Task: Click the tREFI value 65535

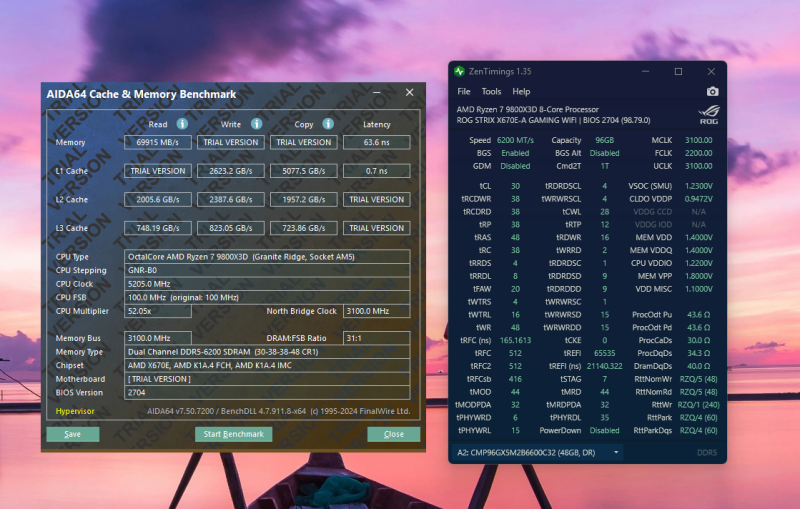Action: pyautogui.click(x=605, y=353)
